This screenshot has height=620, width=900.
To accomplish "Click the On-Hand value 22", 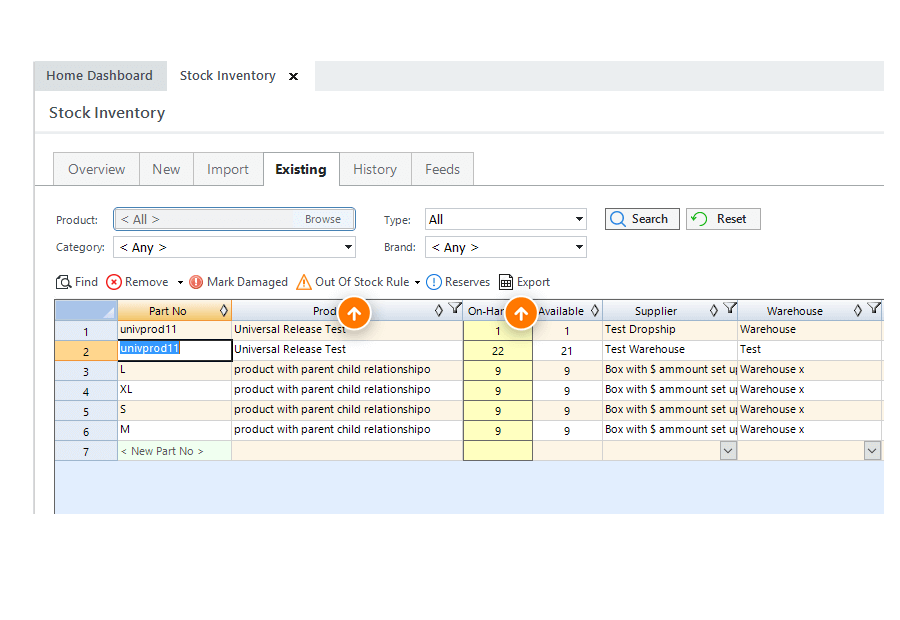I will 498,351.
